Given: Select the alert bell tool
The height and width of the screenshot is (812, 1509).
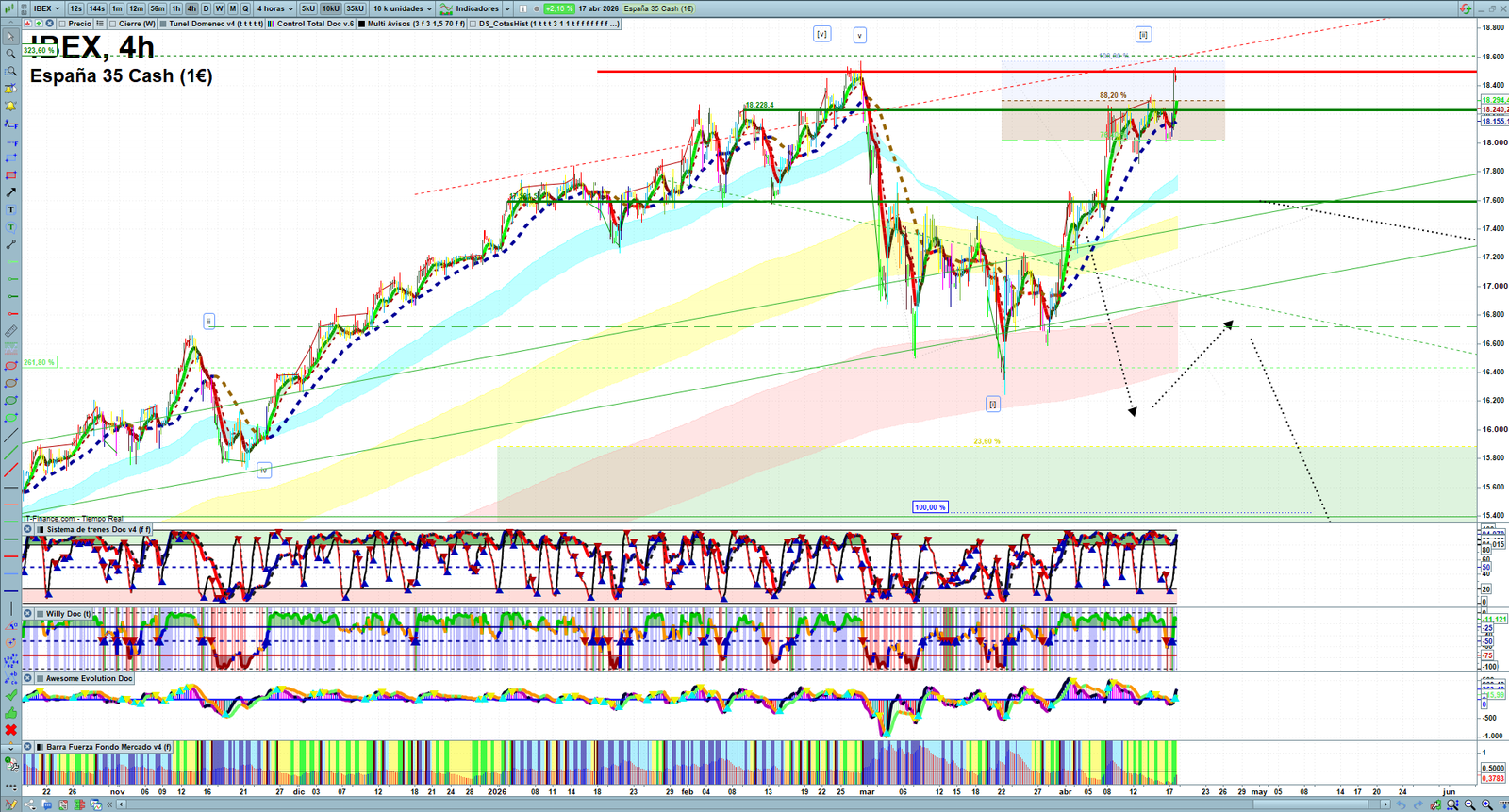Looking at the screenshot, I should click(11, 107).
